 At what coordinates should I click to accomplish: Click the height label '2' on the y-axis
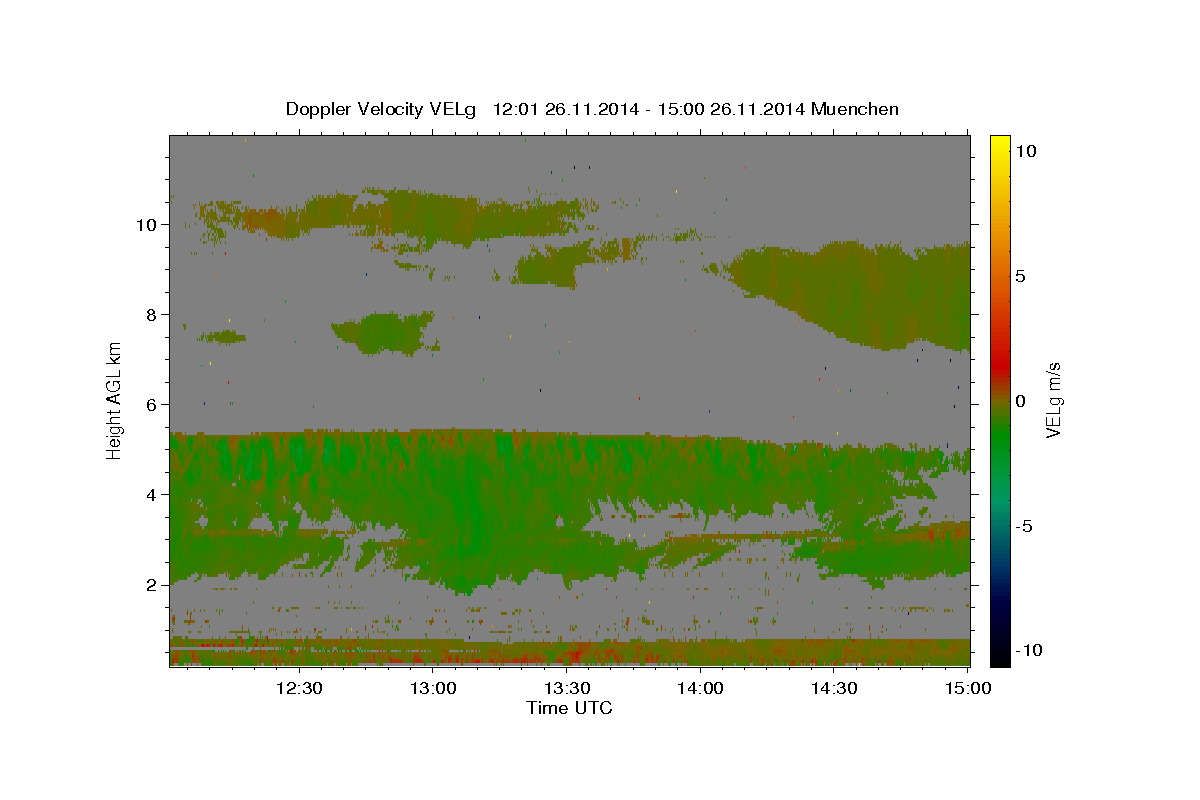(152, 584)
